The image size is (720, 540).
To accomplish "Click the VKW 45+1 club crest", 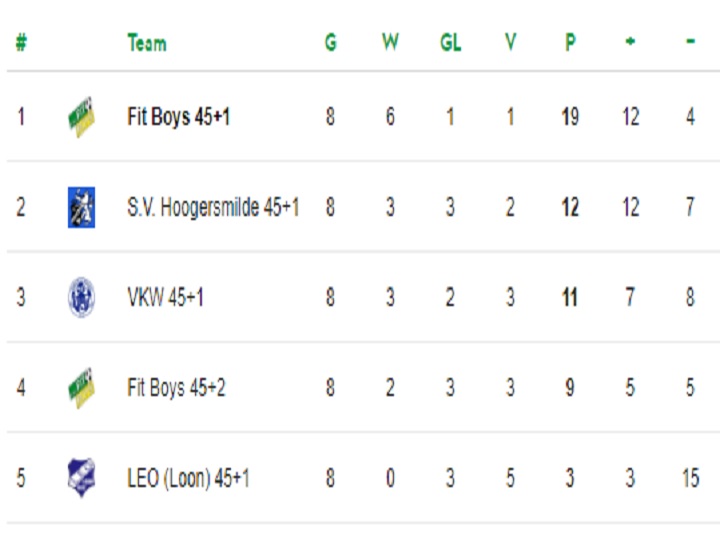I will (x=81, y=297).
